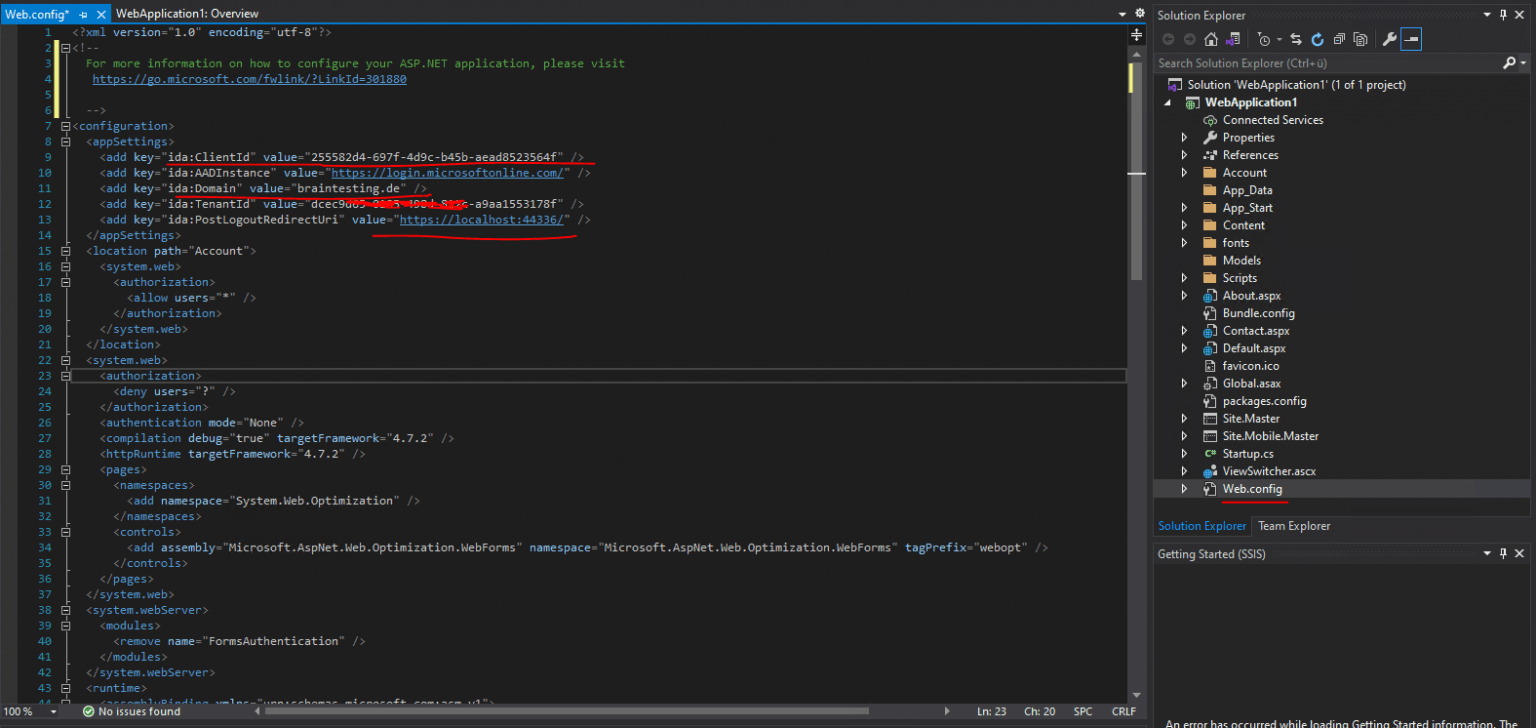Switch to the Team Explorer tab
Image resolution: width=1536 pixels, height=728 pixels.
click(x=1294, y=526)
